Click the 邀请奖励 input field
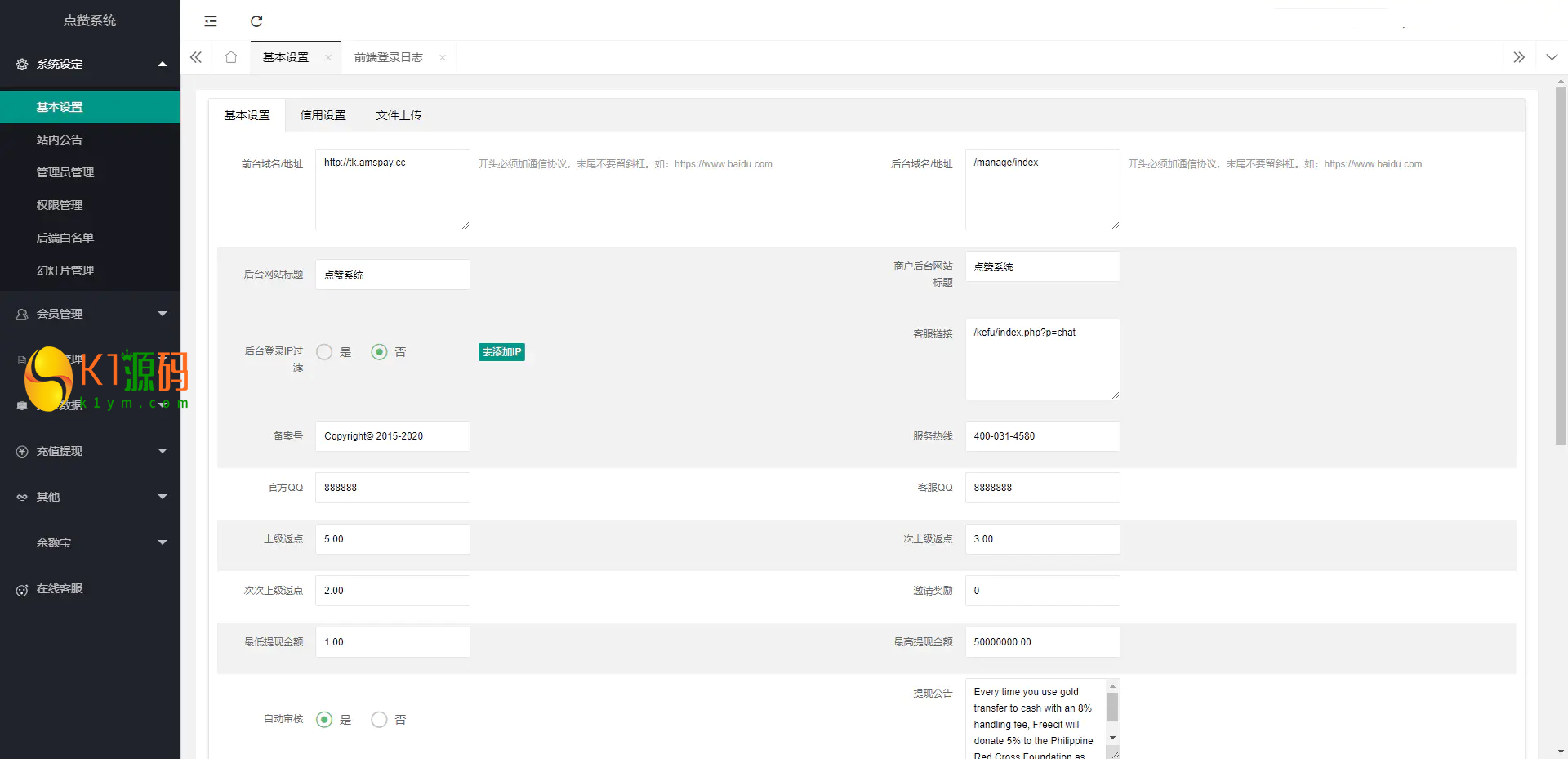The width and height of the screenshot is (1568, 759). 1042,591
